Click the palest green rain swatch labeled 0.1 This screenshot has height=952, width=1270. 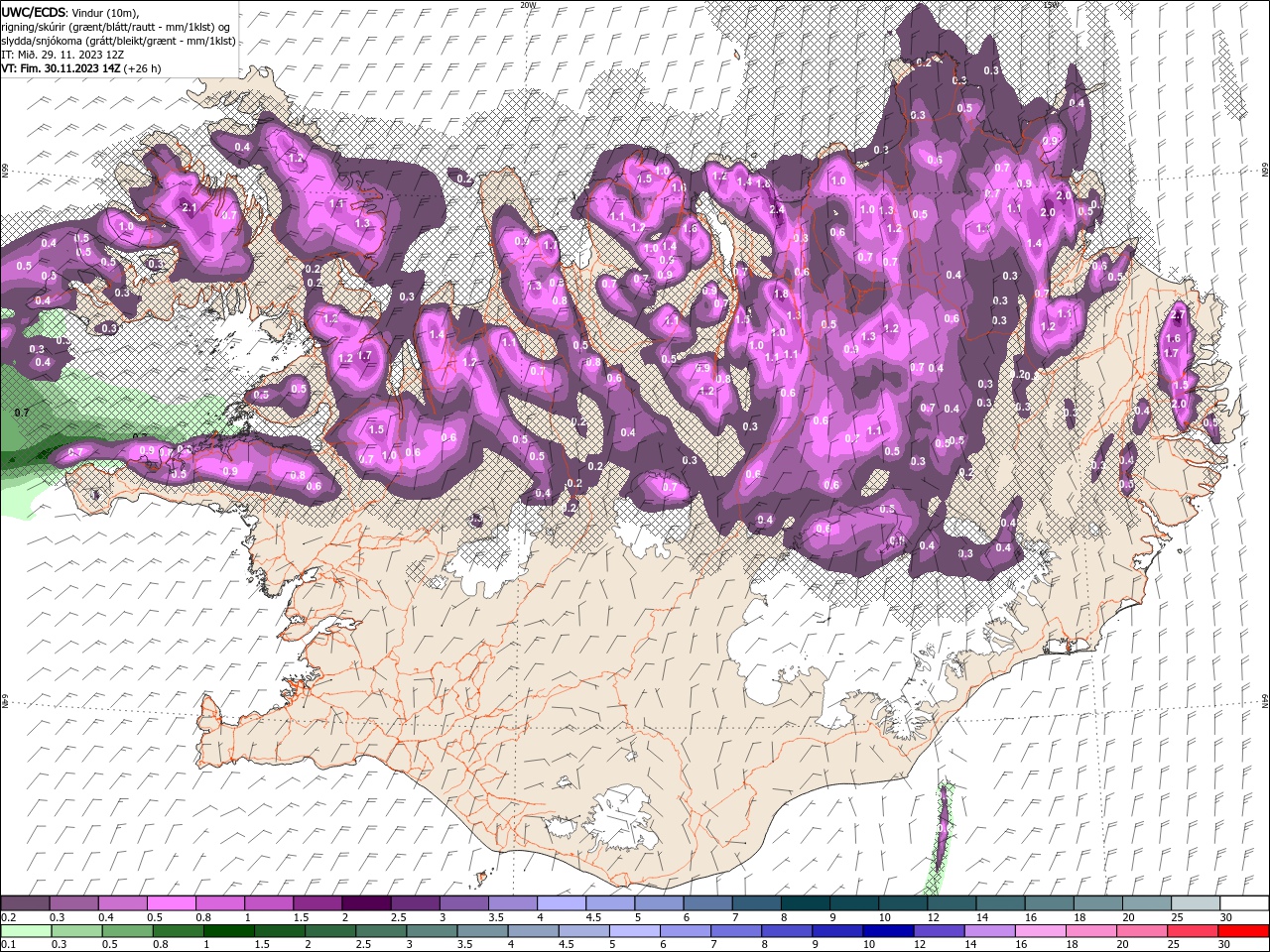(26, 931)
